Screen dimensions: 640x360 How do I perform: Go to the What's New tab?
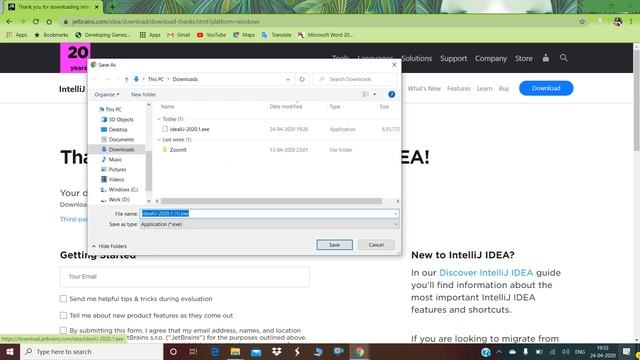(x=424, y=89)
